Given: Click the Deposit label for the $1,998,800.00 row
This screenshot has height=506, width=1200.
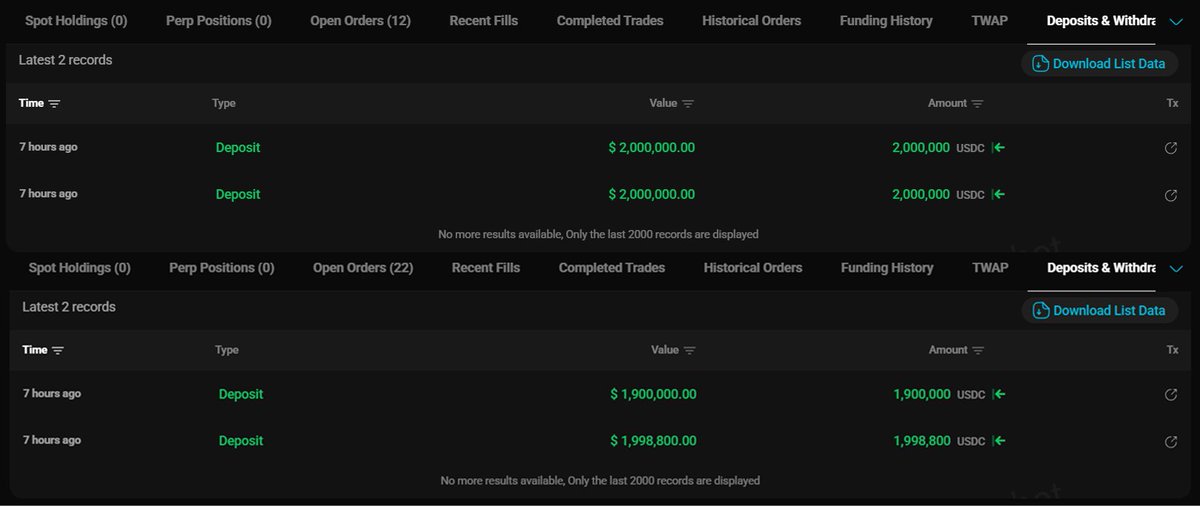Looking at the screenshot, I should point(241,441).
